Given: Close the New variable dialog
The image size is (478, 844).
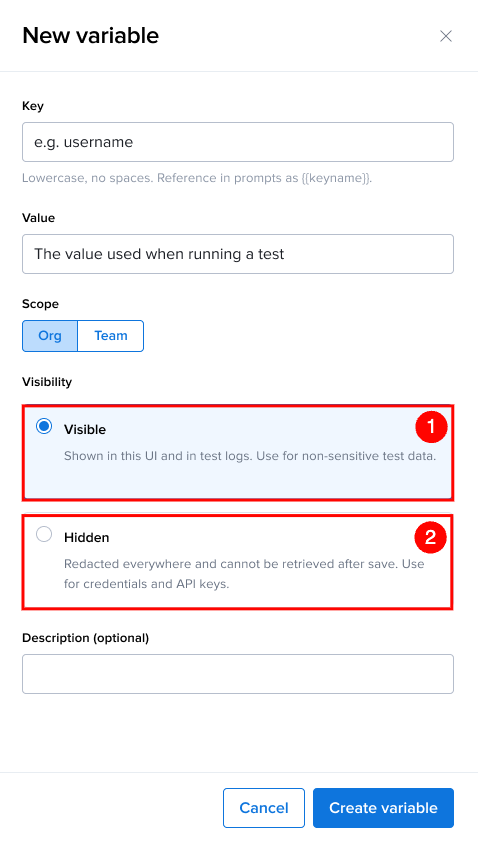Looking at the screenshot, I should tap(446, 36).
